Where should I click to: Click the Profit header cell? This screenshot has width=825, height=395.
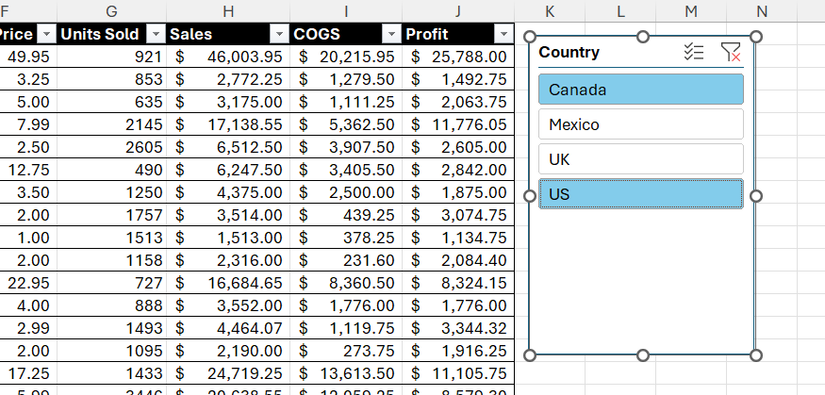(458, 34)
